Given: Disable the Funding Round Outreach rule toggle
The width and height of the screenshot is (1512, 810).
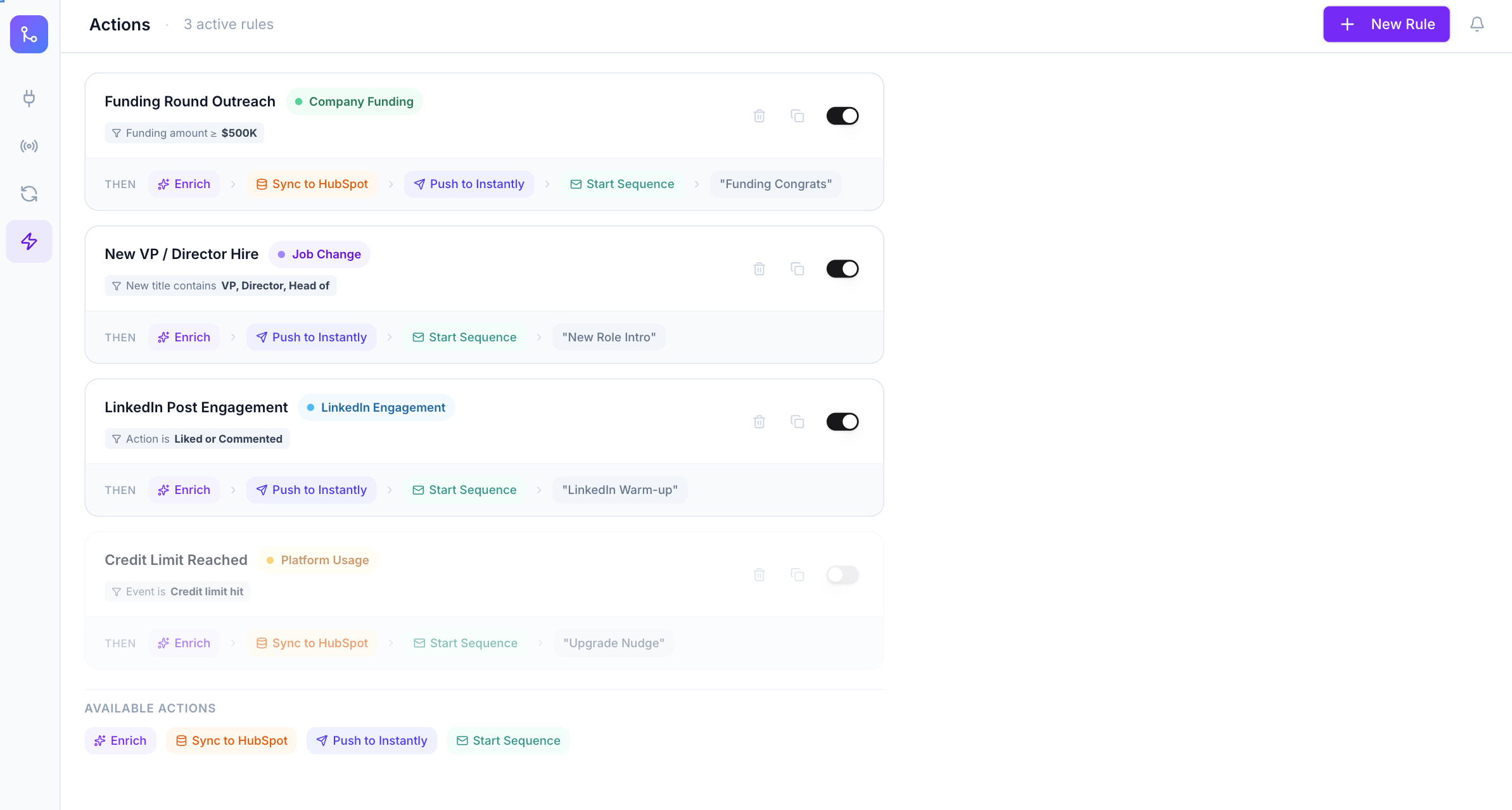Looking at the screenshot, I should pyautogui.click(x=842, y=115).
